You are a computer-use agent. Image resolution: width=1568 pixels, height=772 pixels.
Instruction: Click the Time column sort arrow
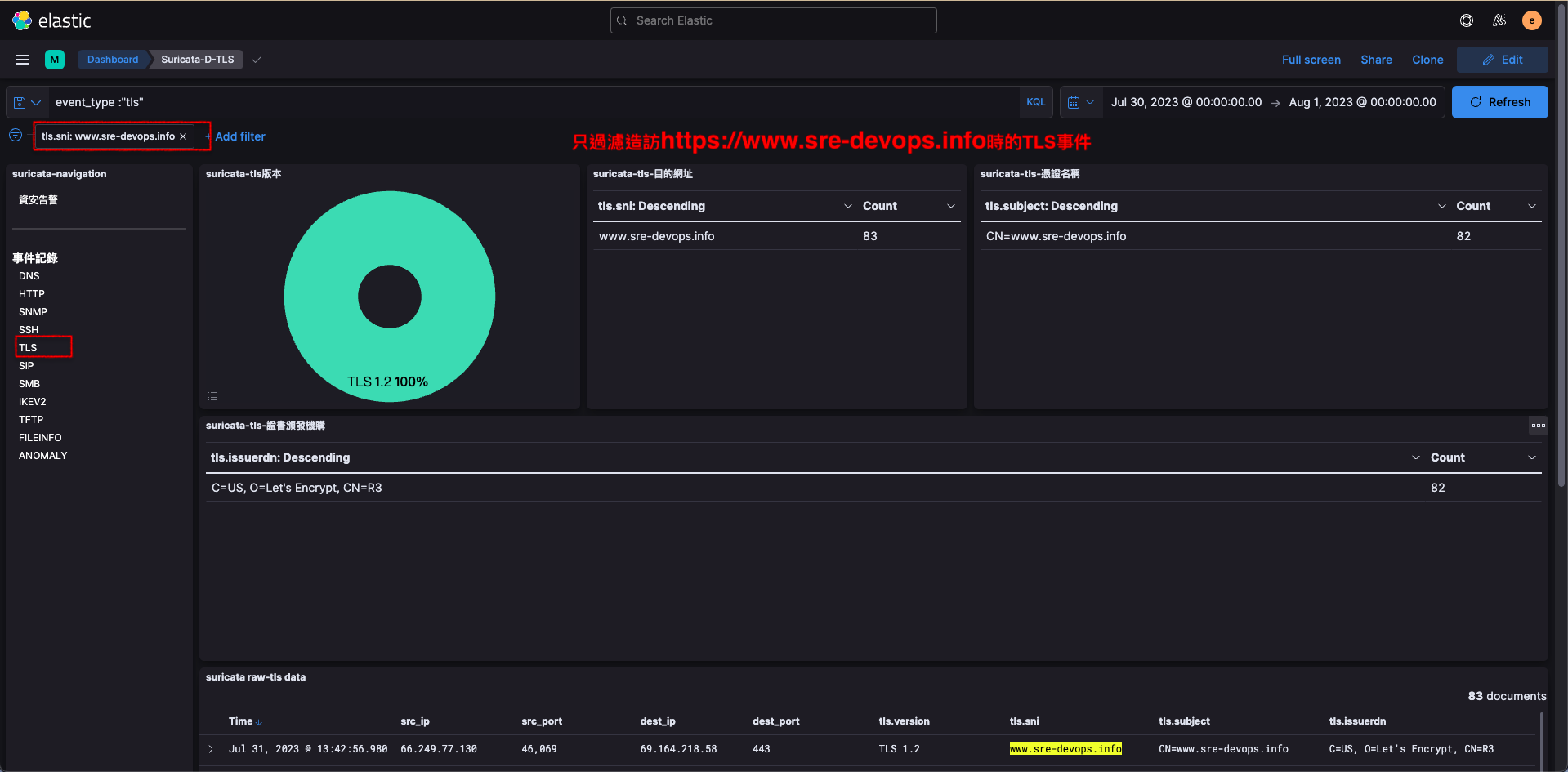pyautogui.click(x=259, y=722)
